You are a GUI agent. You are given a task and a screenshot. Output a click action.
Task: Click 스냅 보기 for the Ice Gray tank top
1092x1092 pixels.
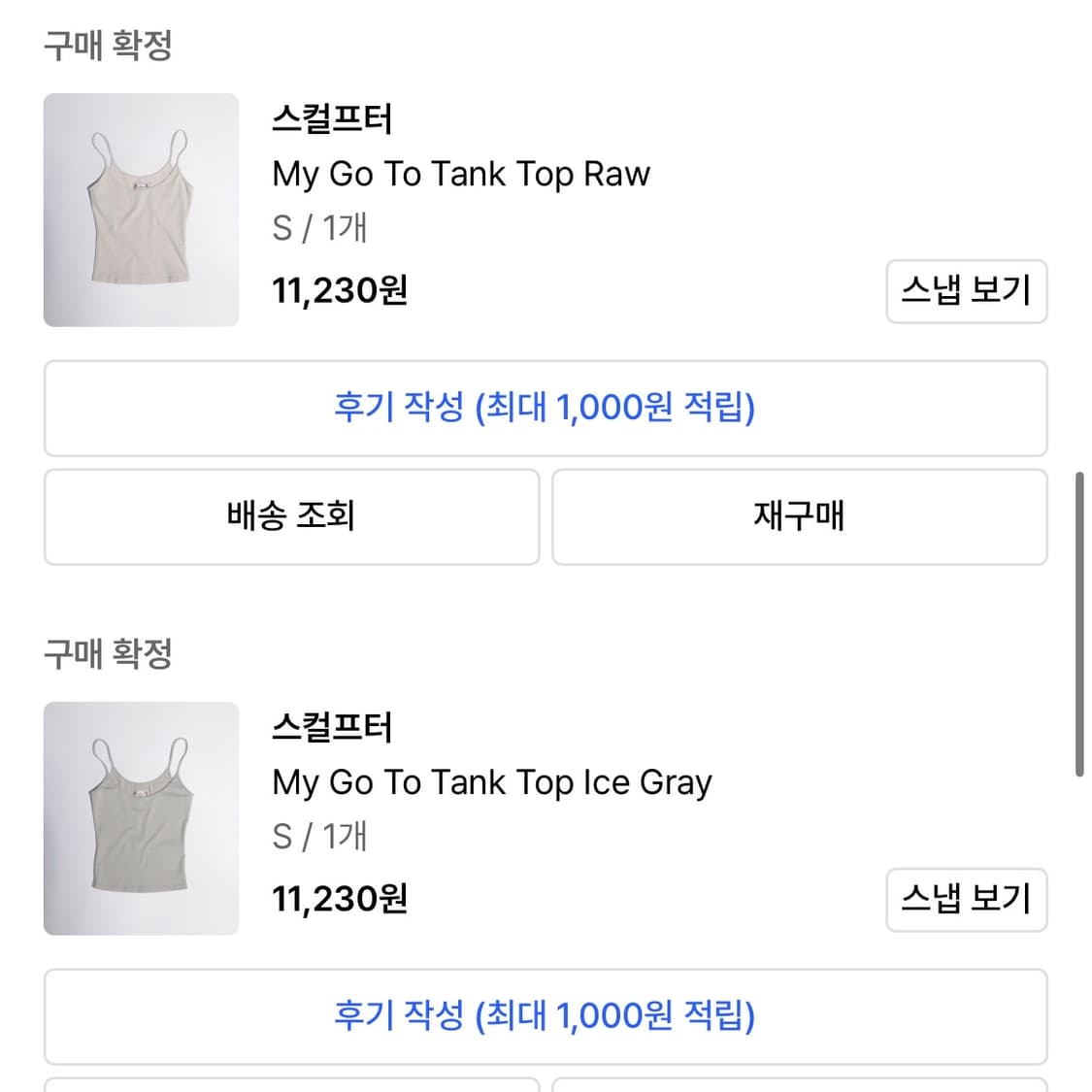[x=966, y=900]
